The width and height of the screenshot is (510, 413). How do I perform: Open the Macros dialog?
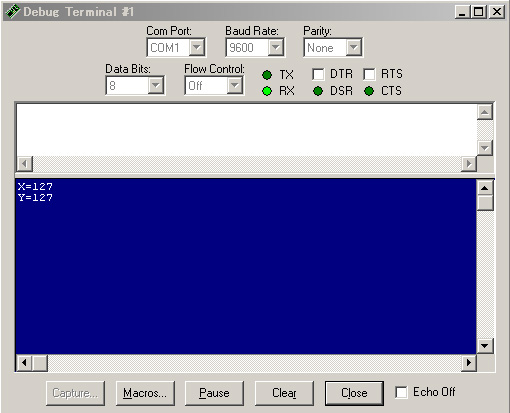145,393
